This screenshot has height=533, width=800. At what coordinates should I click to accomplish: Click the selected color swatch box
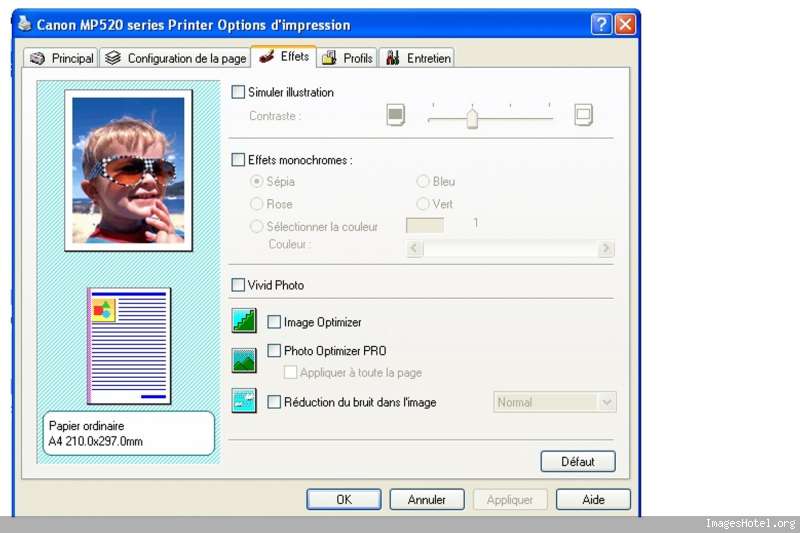424,225
